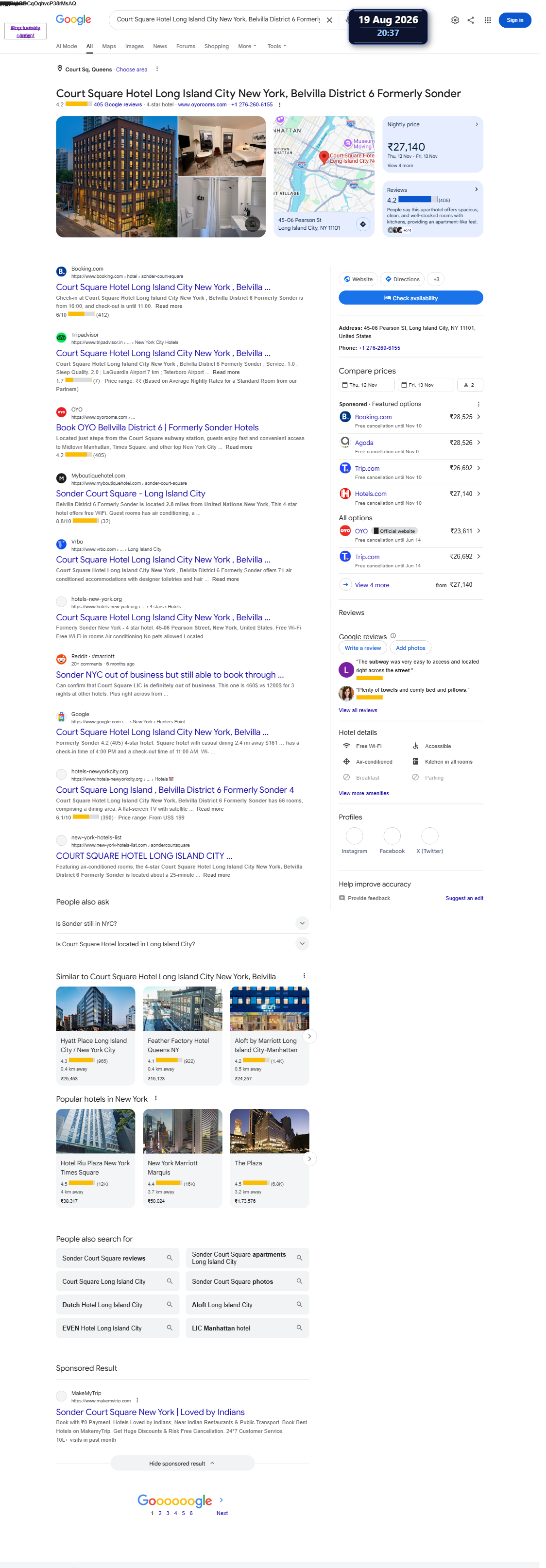Viewport: 546px width, 1568px height.
Task: Click the +3 more actions chip
Action: tap(436, 279)
